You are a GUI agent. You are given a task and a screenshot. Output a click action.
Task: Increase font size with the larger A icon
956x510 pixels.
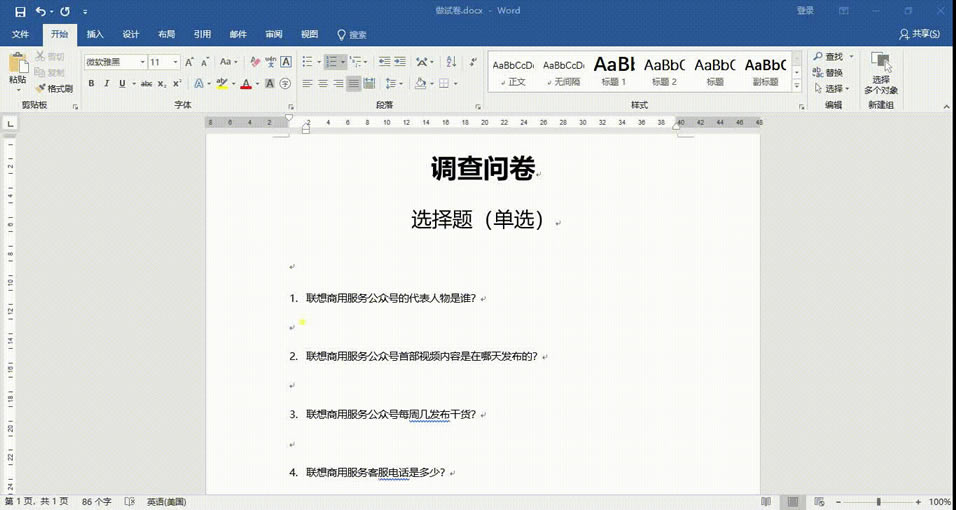pos(189,62)
